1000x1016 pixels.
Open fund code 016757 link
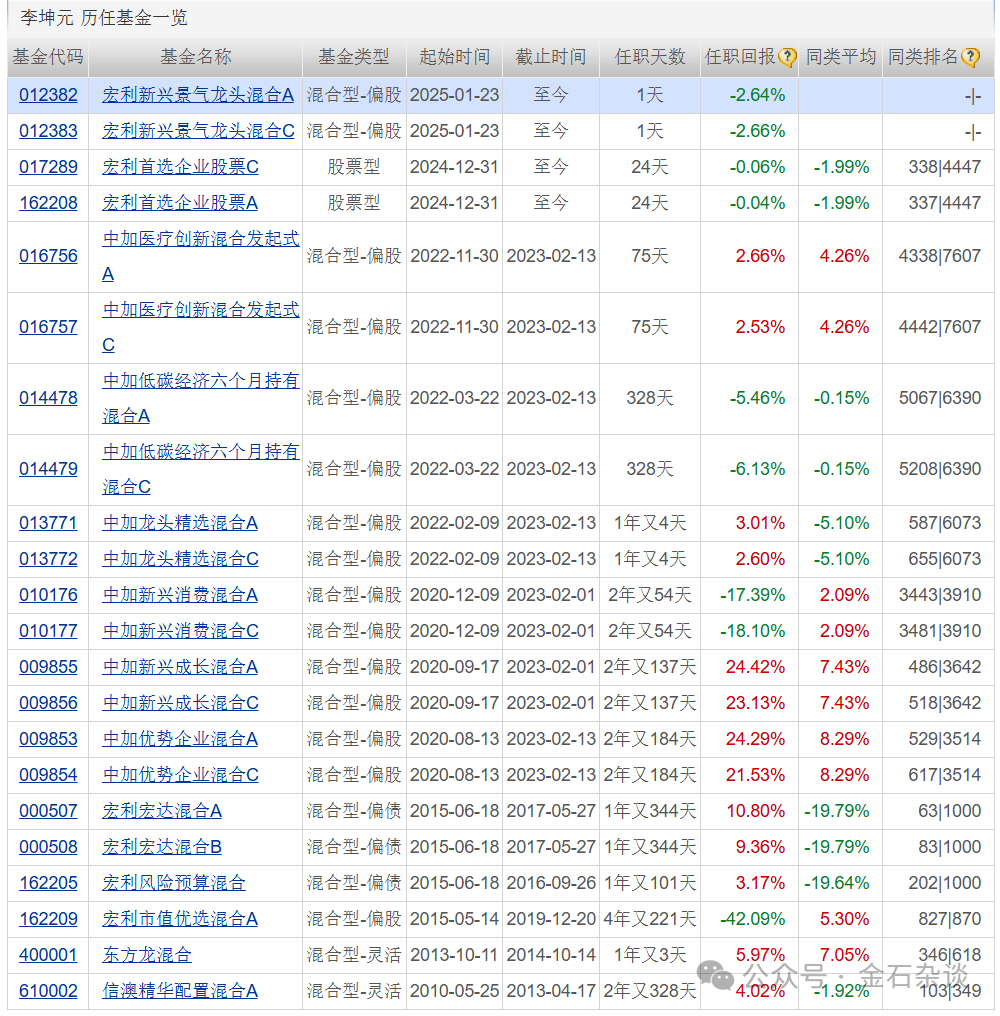click(49, 327)
